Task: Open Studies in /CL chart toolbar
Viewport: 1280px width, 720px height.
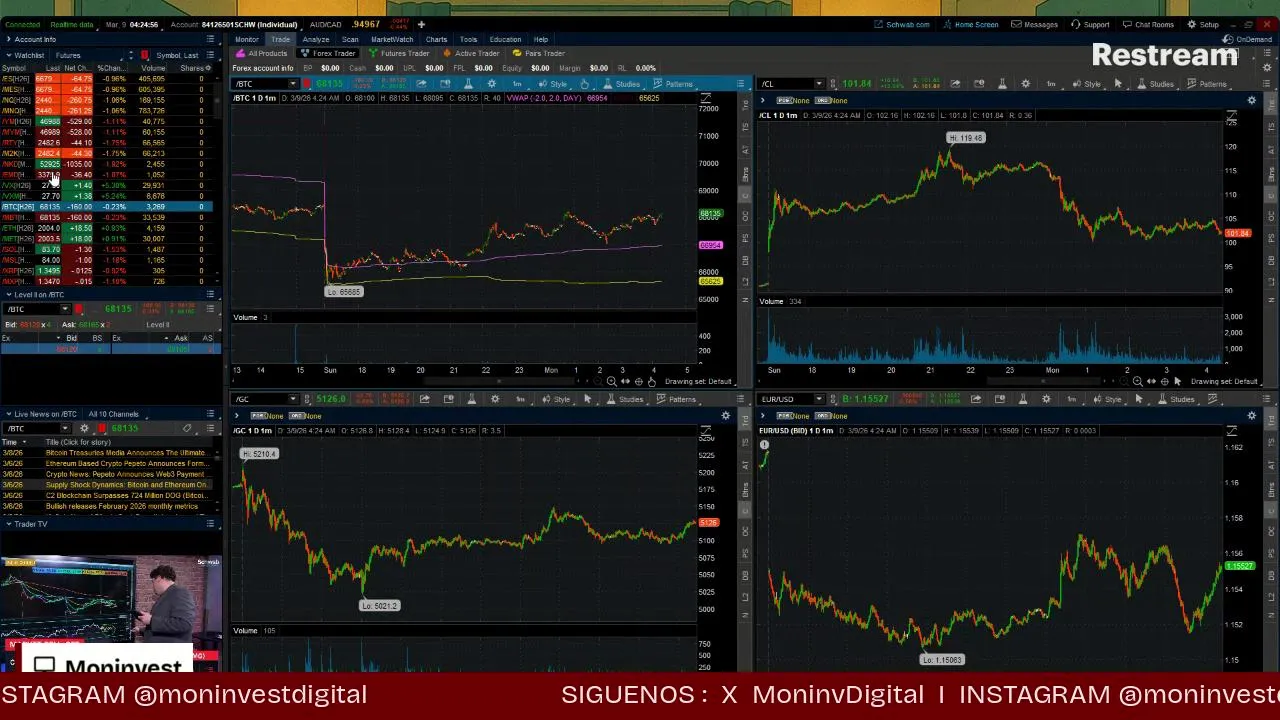Action: coord(1155,84)
